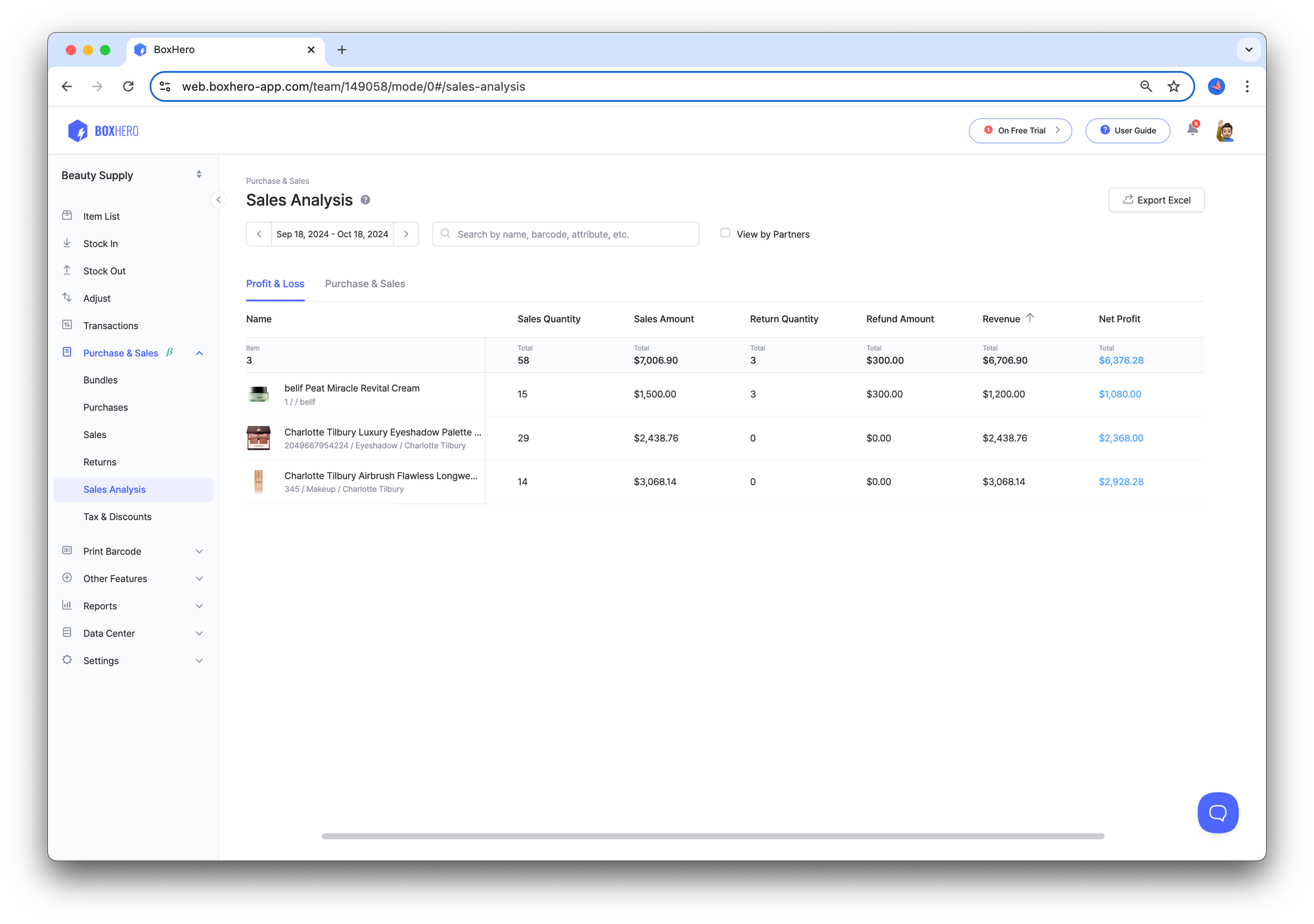1314x924 pixels.
Task: Enable View by Partners
Action: click(725, 233)
